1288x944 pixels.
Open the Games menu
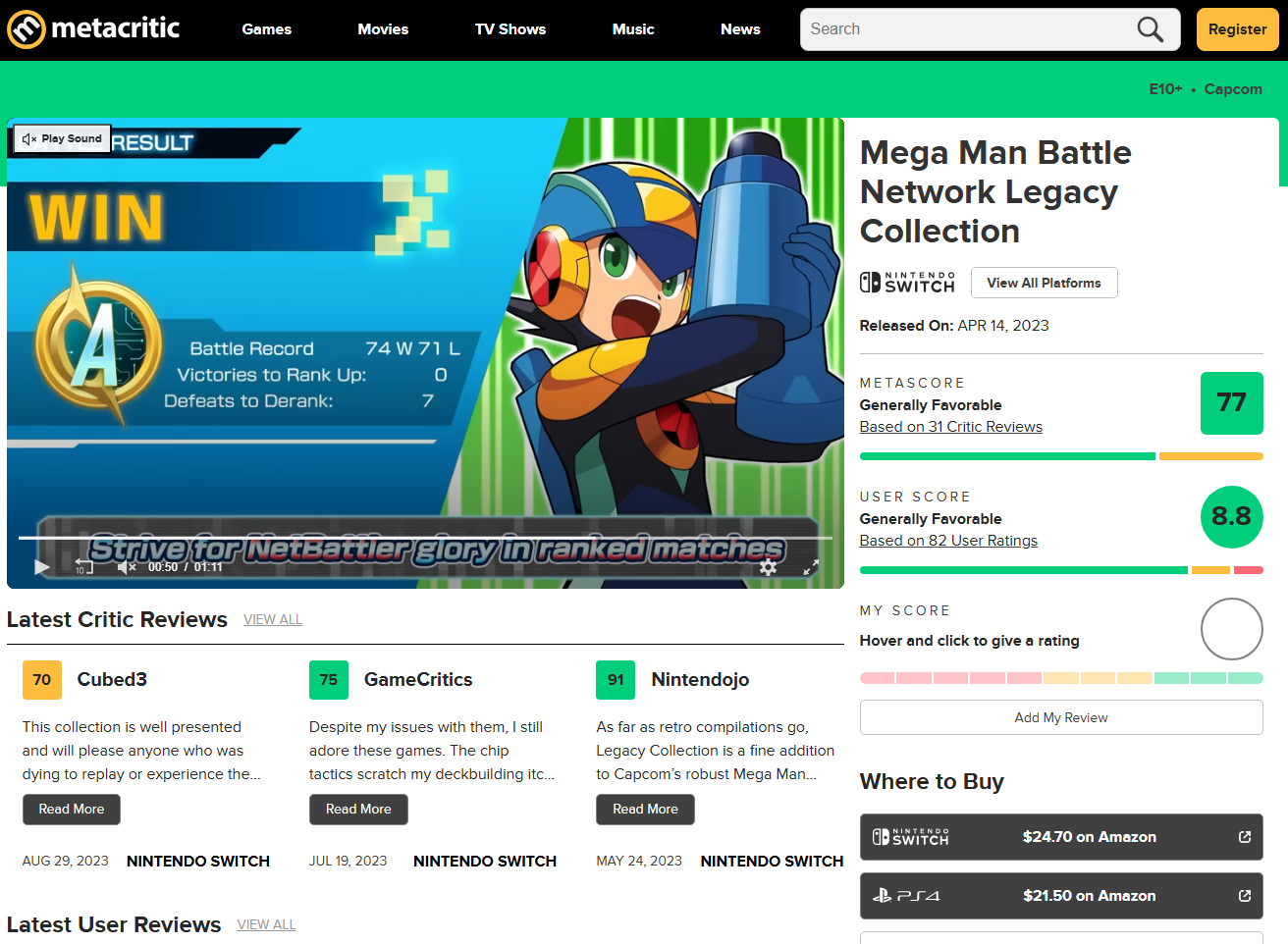[x=267, y=29]
